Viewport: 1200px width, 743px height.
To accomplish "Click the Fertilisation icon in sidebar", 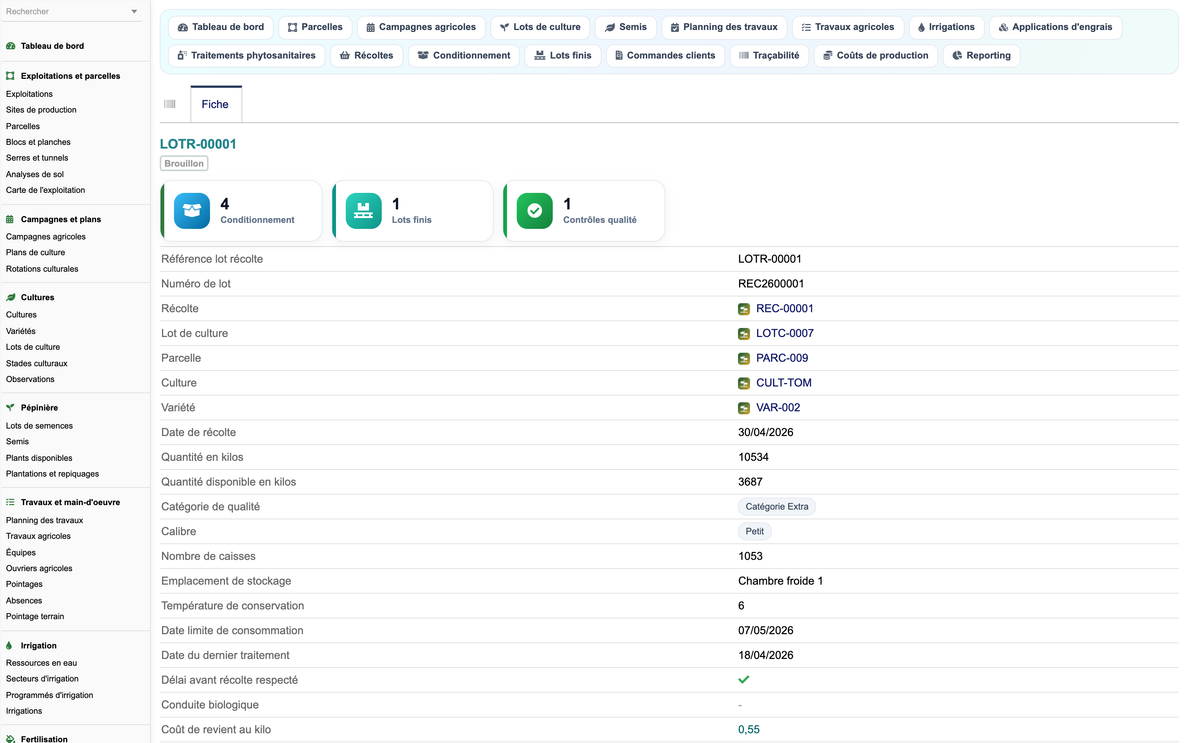I will tap(10, 739).
